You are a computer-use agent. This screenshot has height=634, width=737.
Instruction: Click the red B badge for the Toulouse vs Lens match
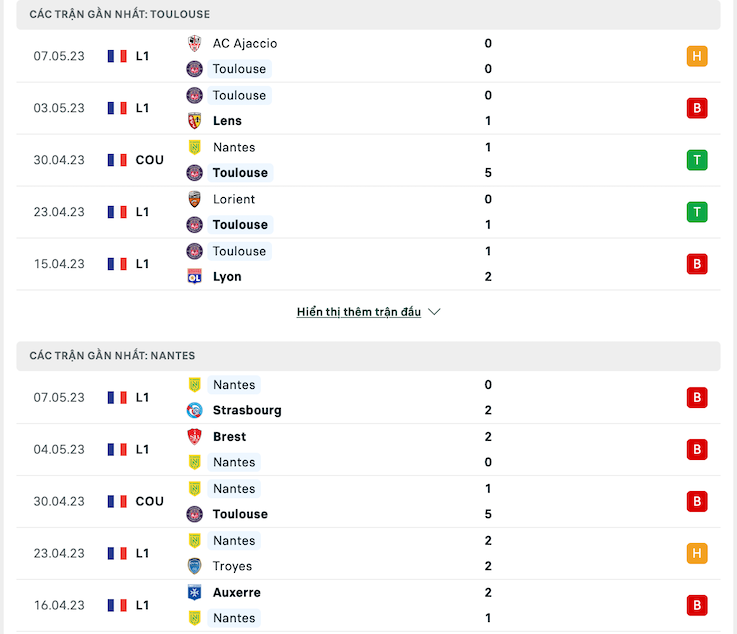(x=697, y=108)
